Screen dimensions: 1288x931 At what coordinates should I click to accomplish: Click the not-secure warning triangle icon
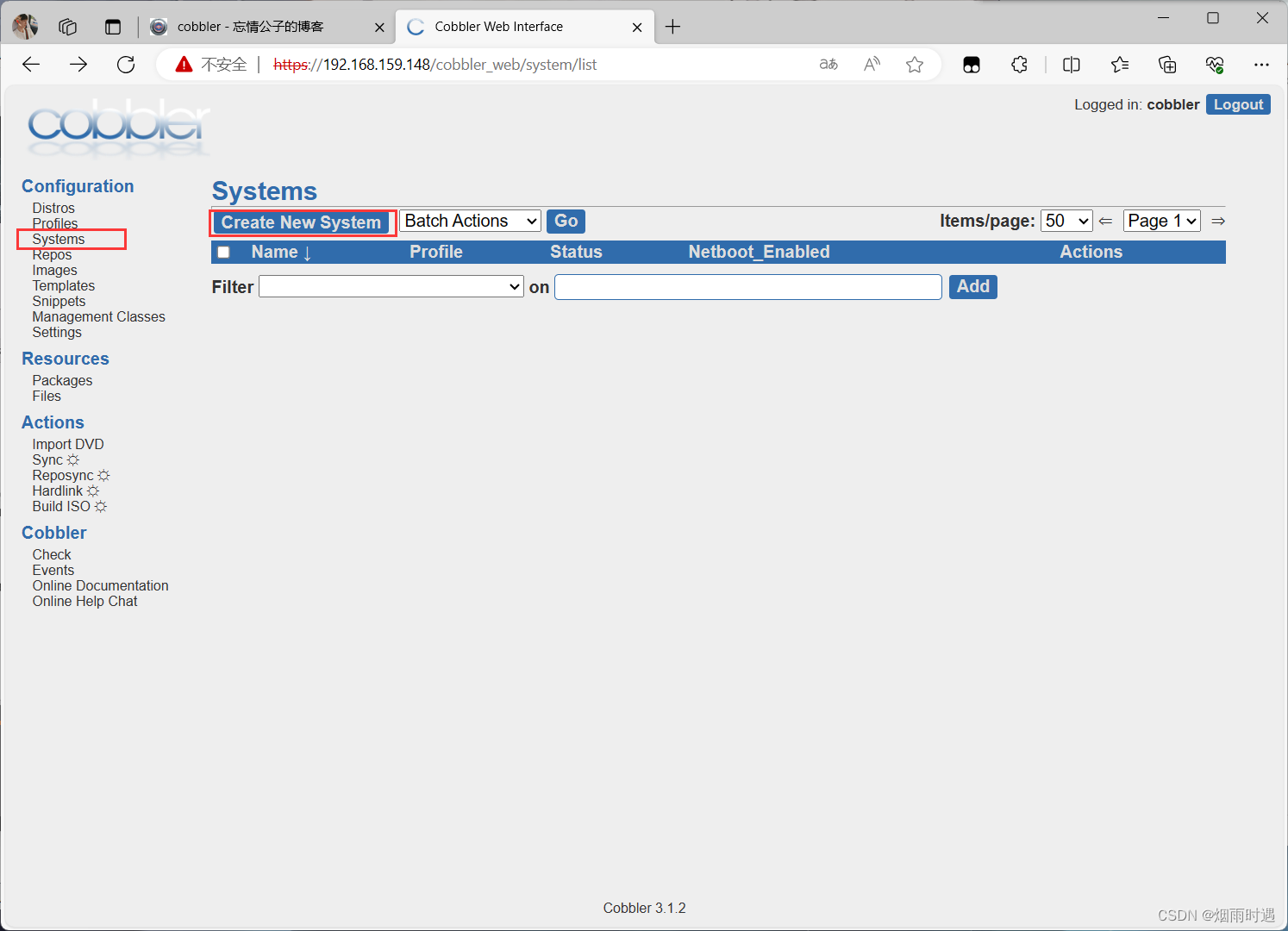[x=184, y=65]
